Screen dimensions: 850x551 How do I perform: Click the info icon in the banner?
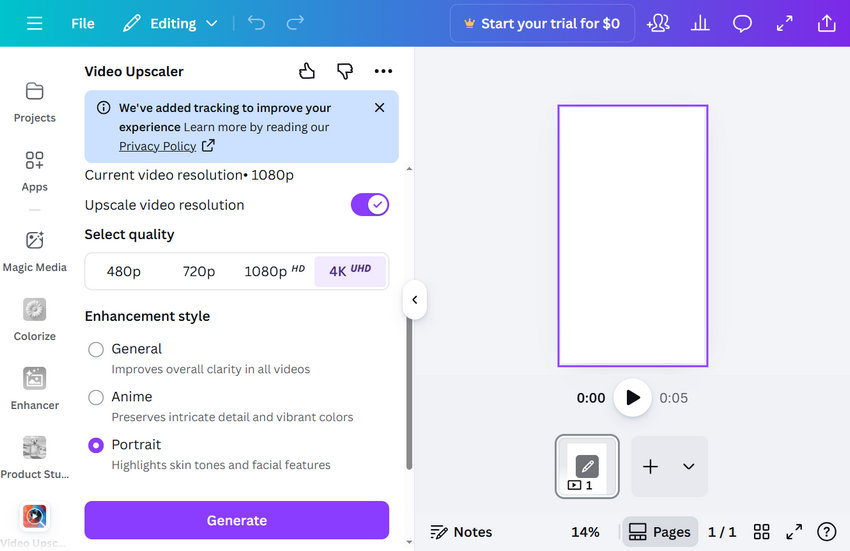click(x=104, y=107)
